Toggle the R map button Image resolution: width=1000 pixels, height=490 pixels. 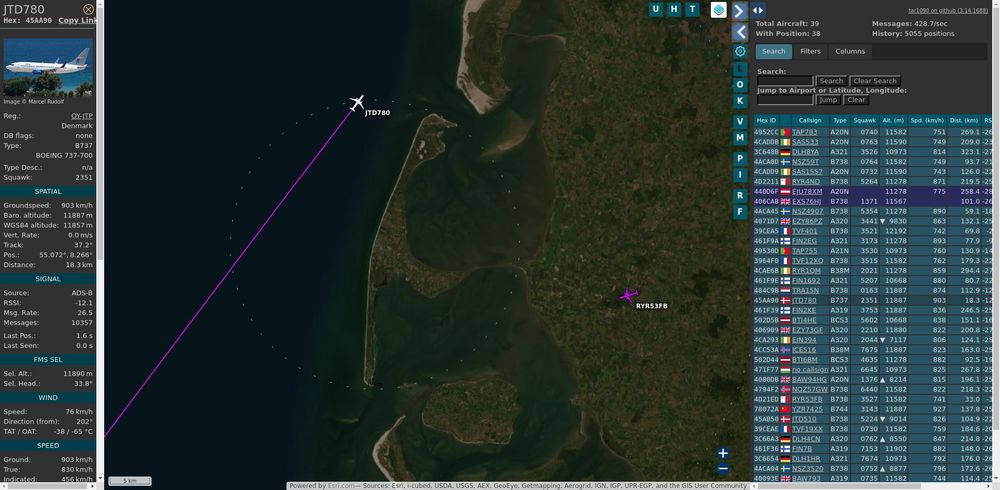tap(740, 195)
